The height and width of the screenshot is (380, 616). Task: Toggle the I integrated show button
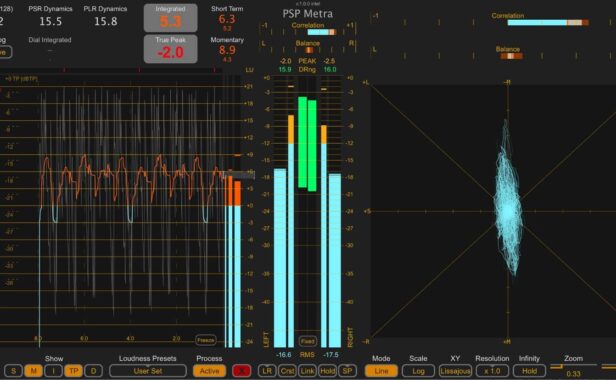click(x=53, y=371)
